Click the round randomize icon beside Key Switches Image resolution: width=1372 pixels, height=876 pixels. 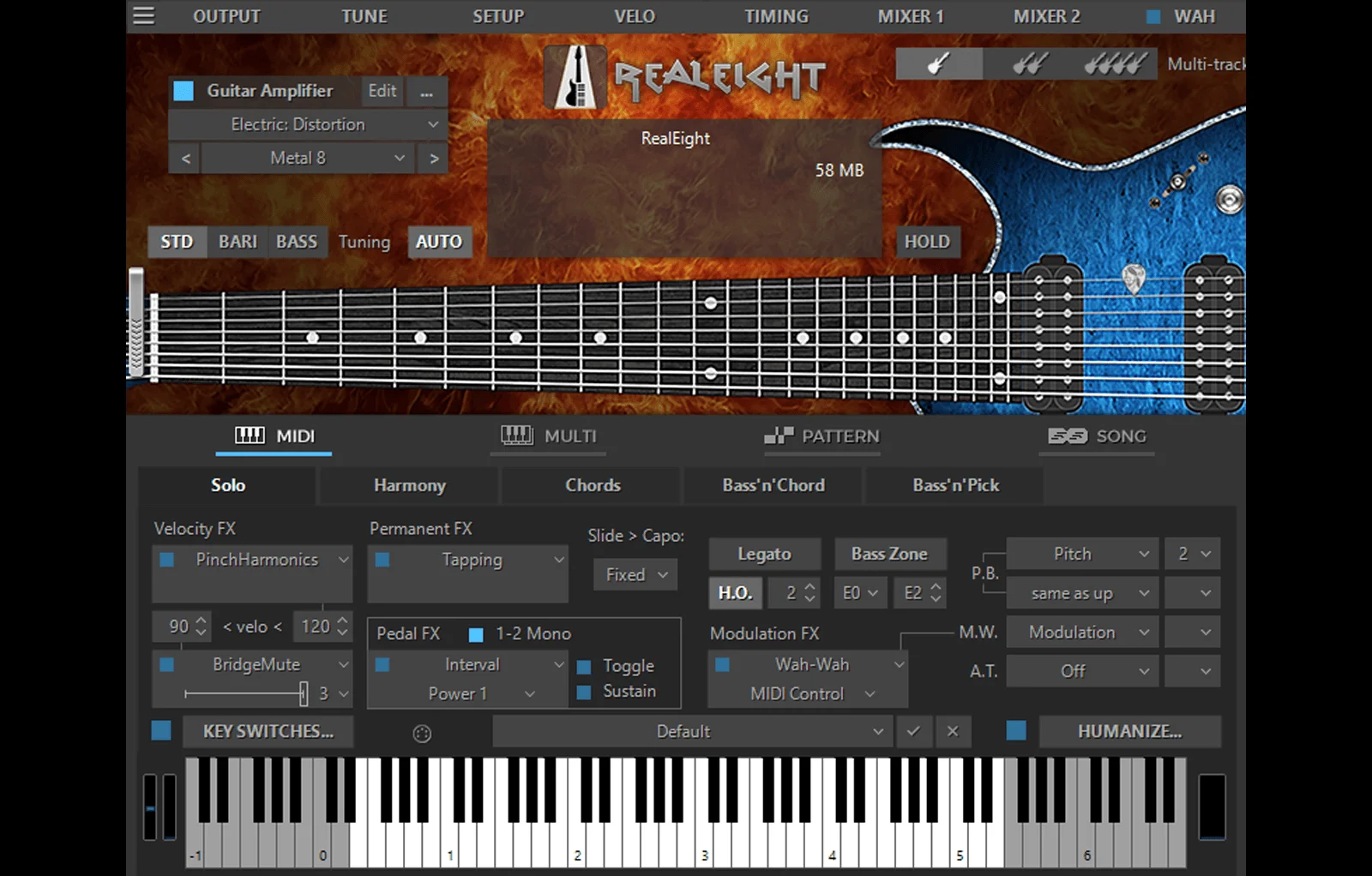click(x=422, y=733)
